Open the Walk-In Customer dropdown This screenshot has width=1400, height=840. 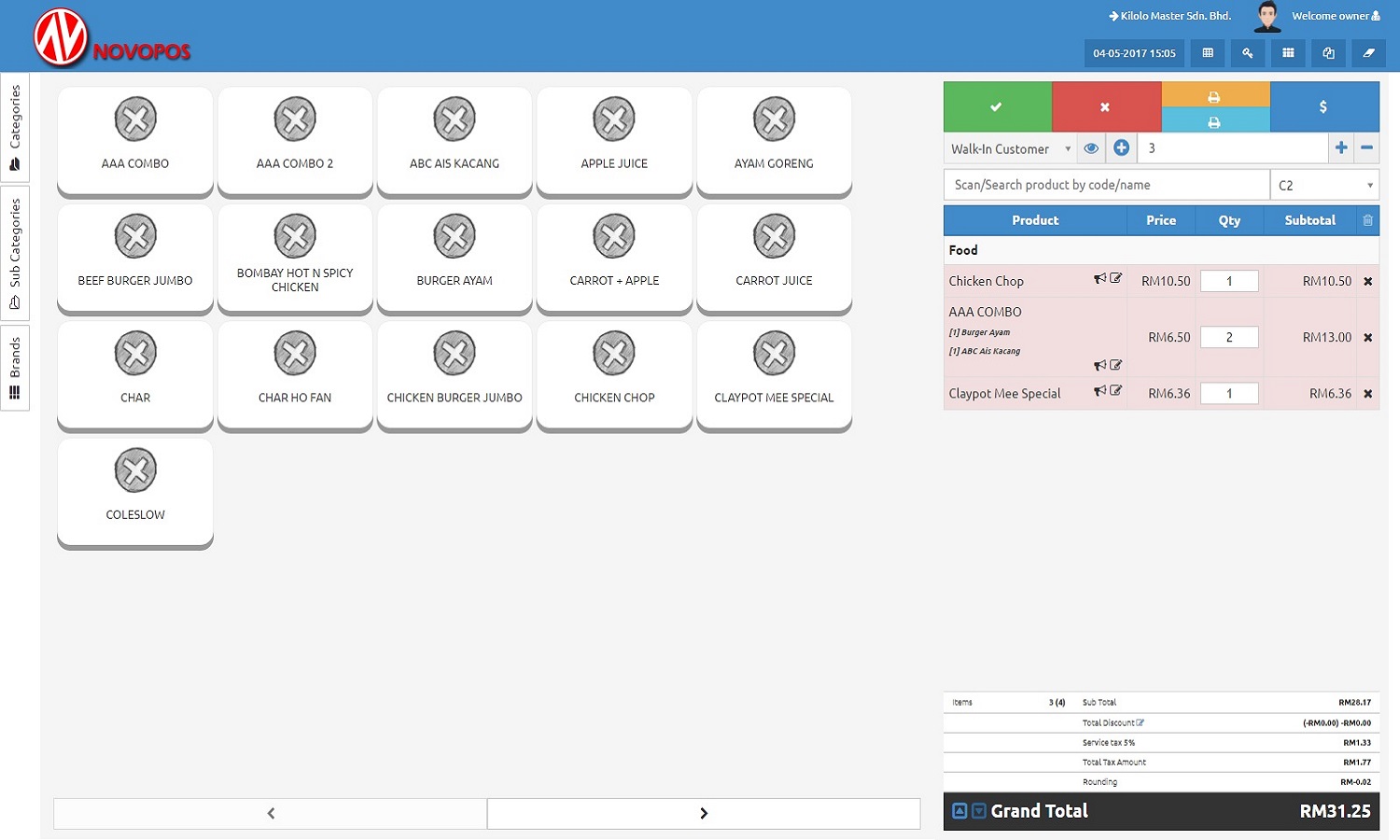pos(1010,148)
